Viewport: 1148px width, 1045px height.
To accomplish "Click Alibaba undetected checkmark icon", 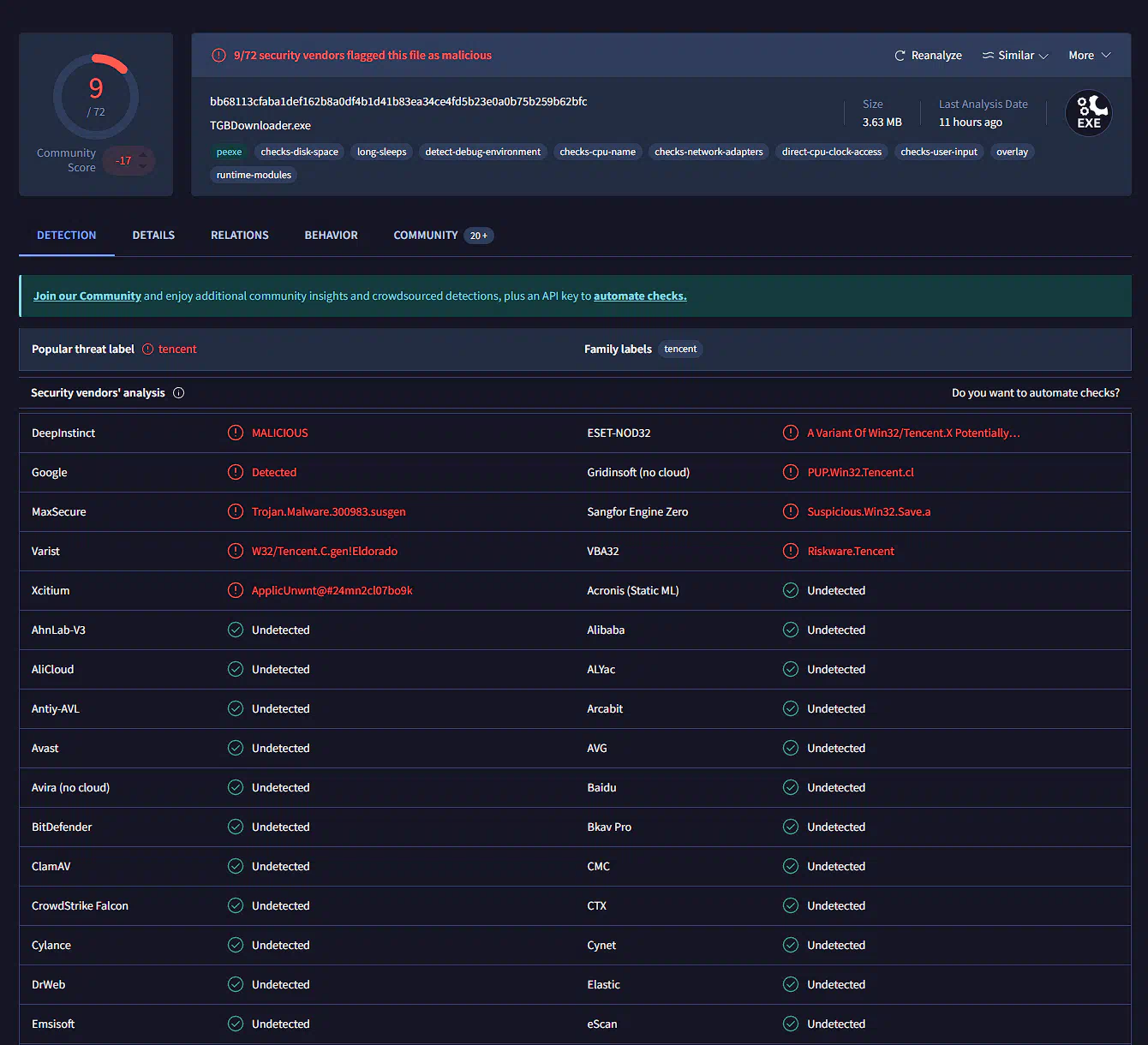I will [x=791, y=630].
